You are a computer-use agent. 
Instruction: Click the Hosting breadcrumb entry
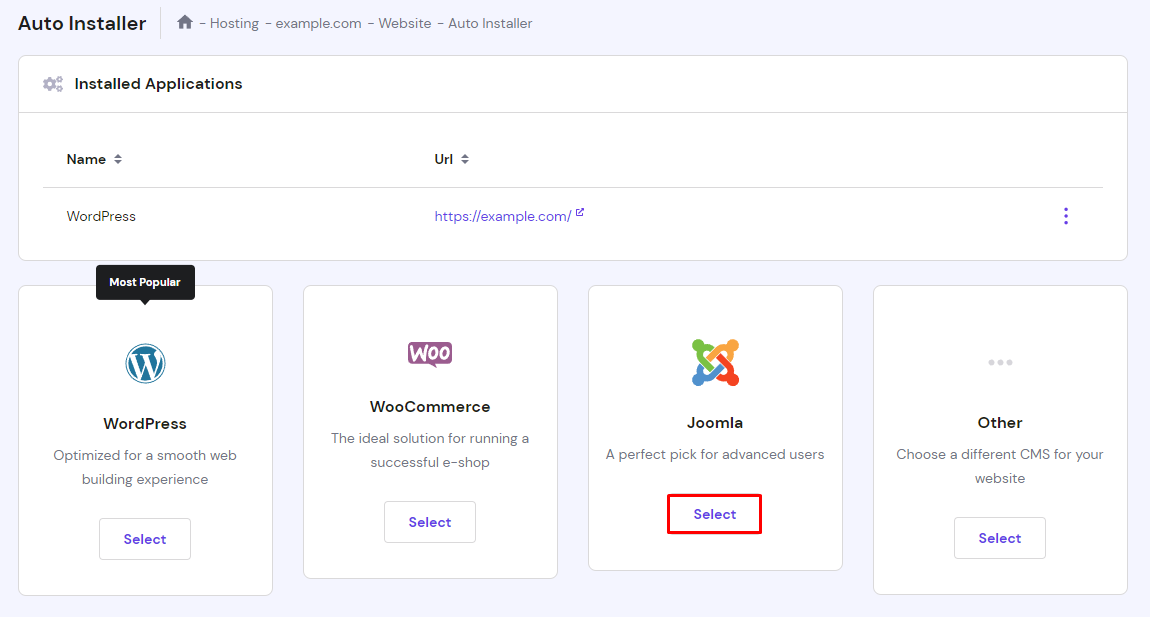point(233,23)
